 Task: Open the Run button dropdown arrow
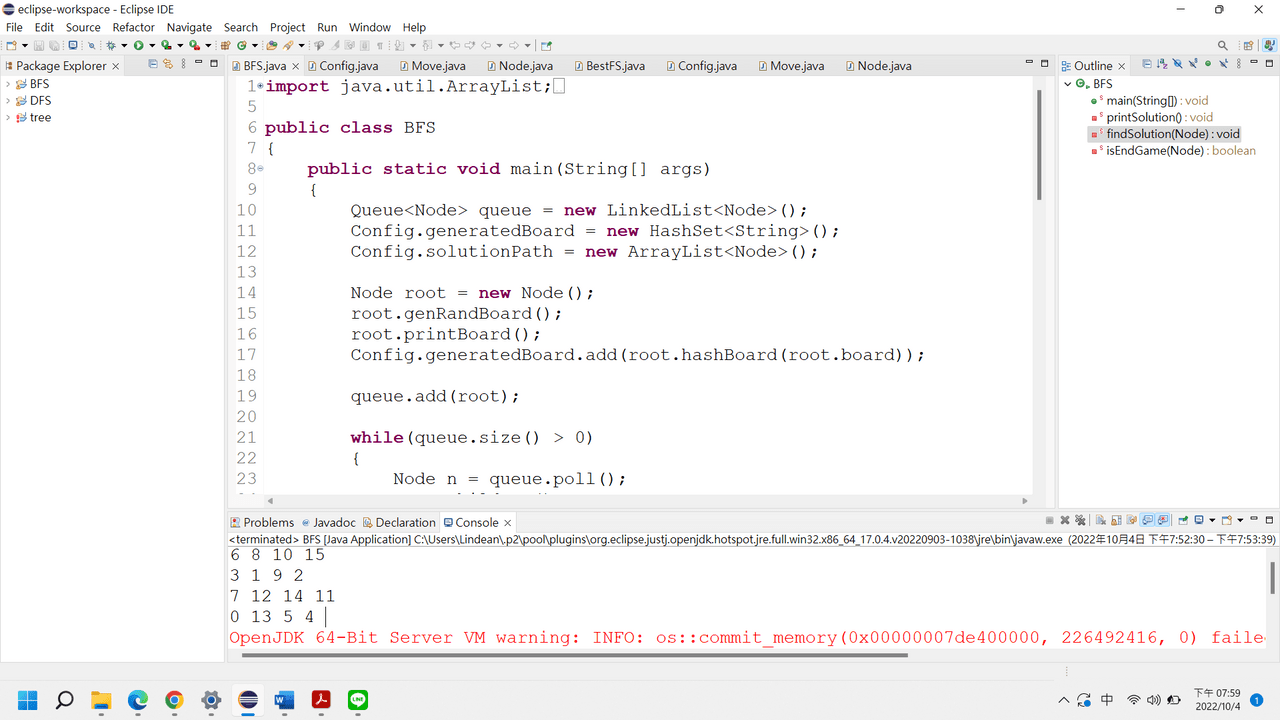[152, 45]
